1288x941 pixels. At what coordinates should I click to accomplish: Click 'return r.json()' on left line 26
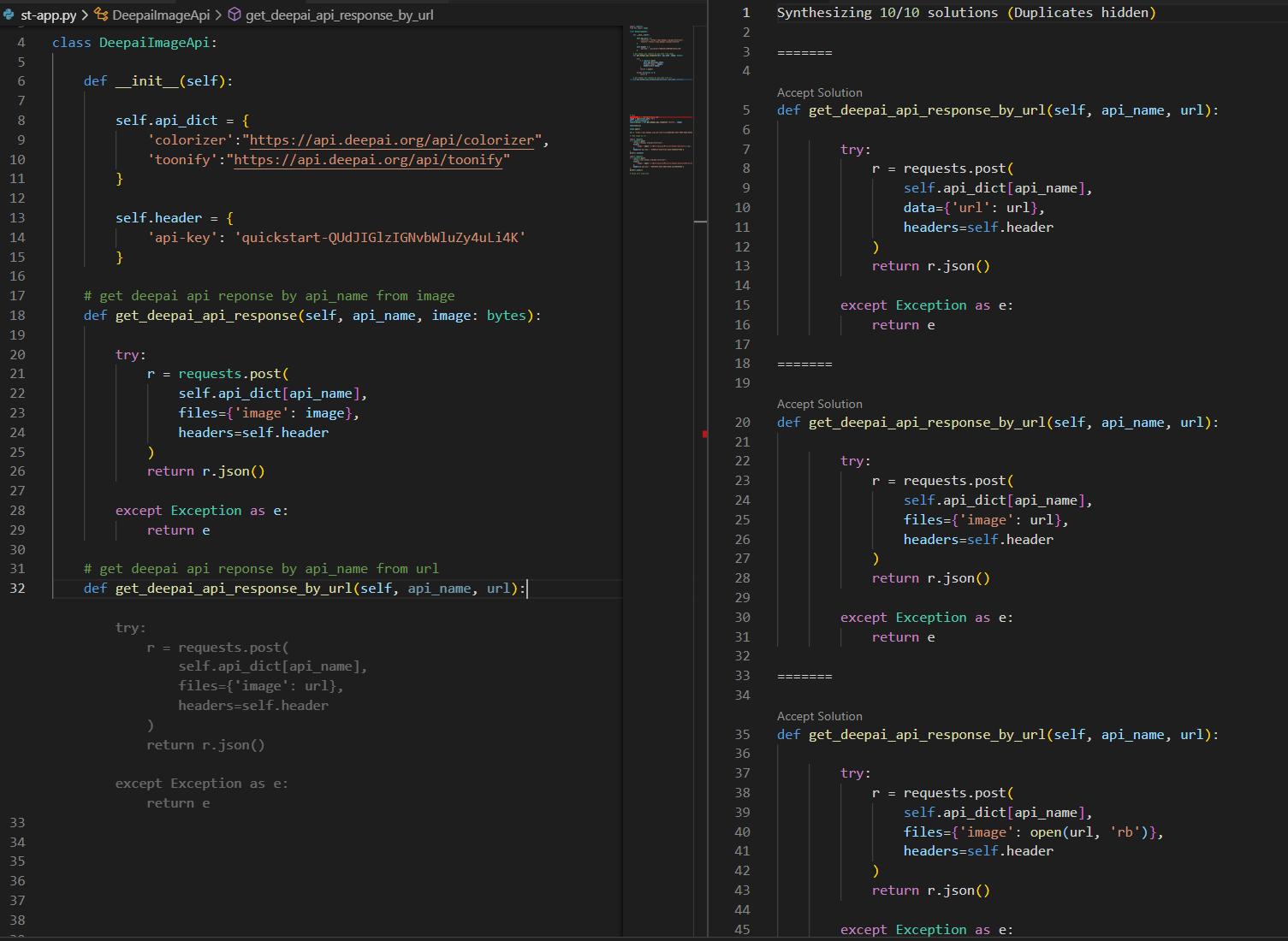205,470
